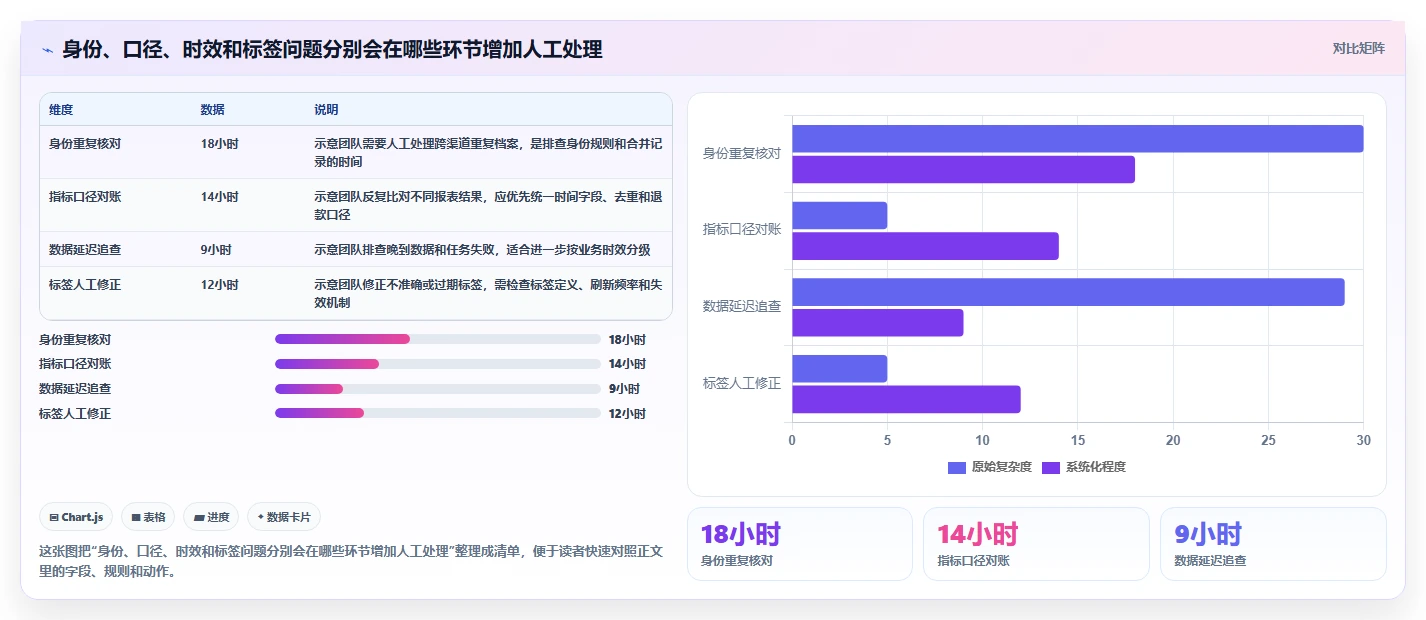Click the 身份重复核对 progress bar

coord(438,339)
